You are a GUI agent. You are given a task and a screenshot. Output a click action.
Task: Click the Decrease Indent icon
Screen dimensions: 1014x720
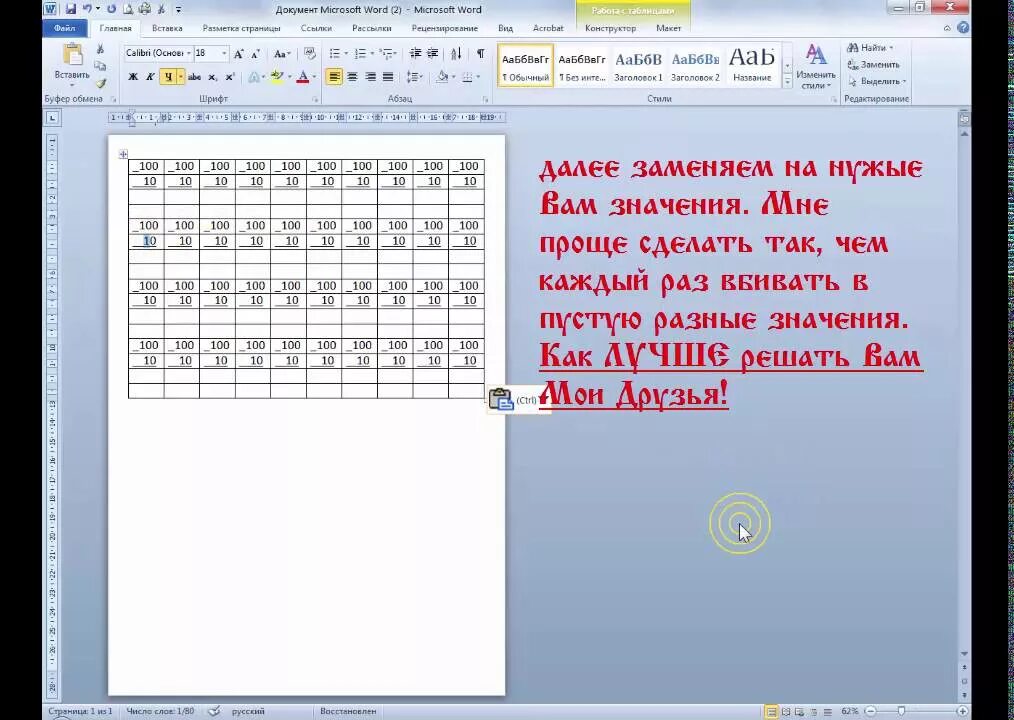click(x=416, y=54)
